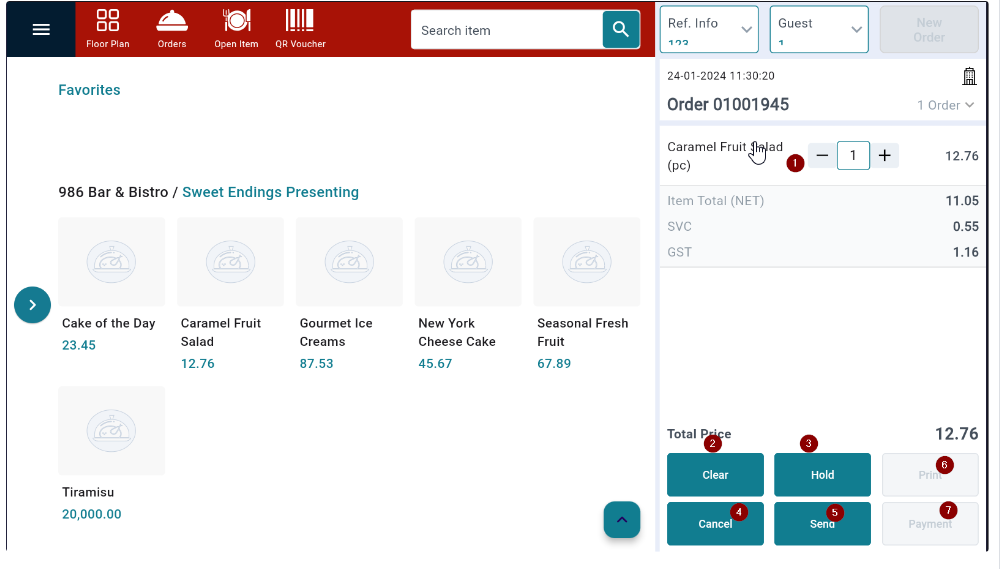Expand sidebar with round arrow button
This screenshot has width=1006, height=569.
(x=32, y=305)
